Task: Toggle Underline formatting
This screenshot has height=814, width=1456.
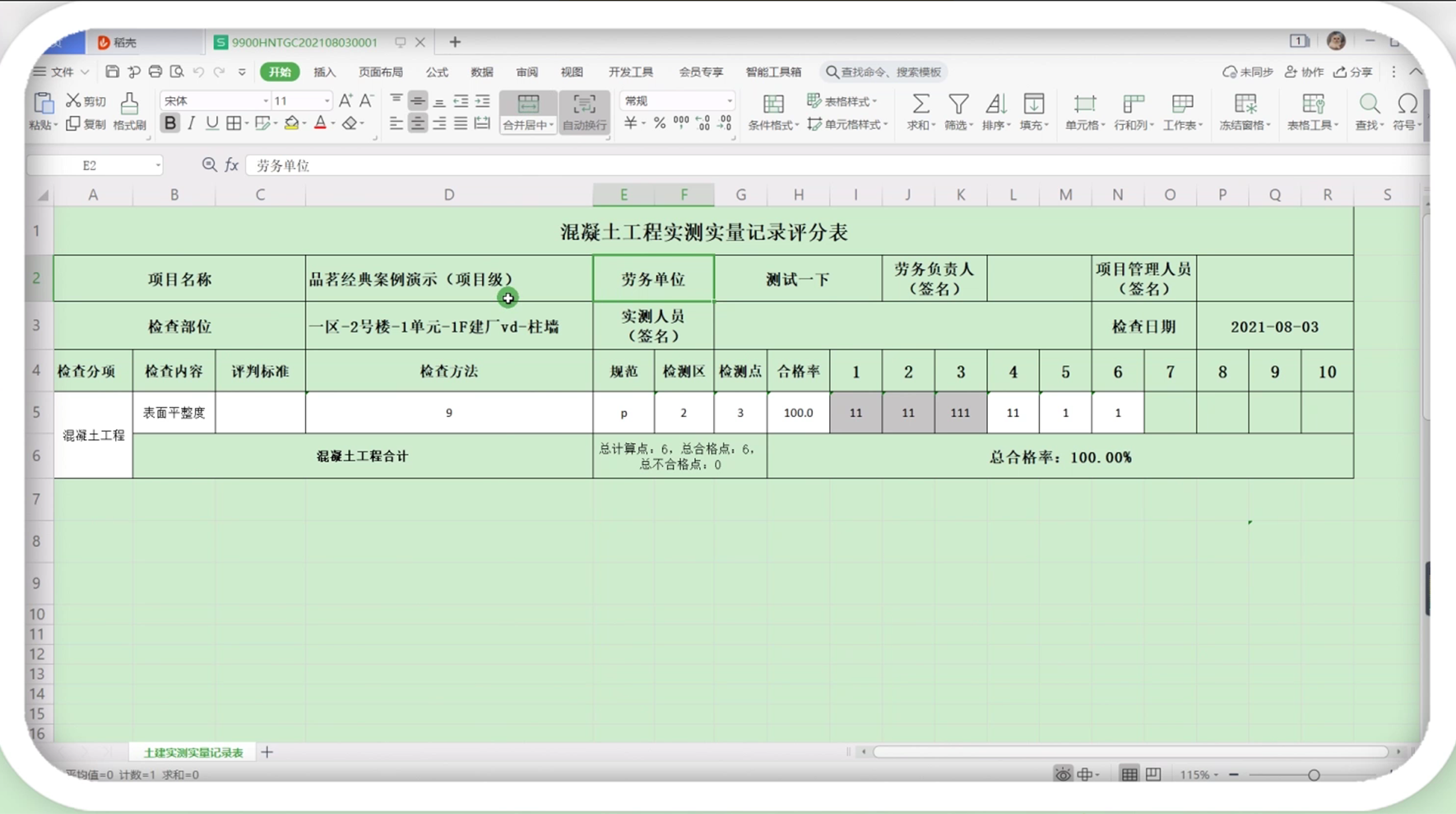Action: tap(212, 123)
